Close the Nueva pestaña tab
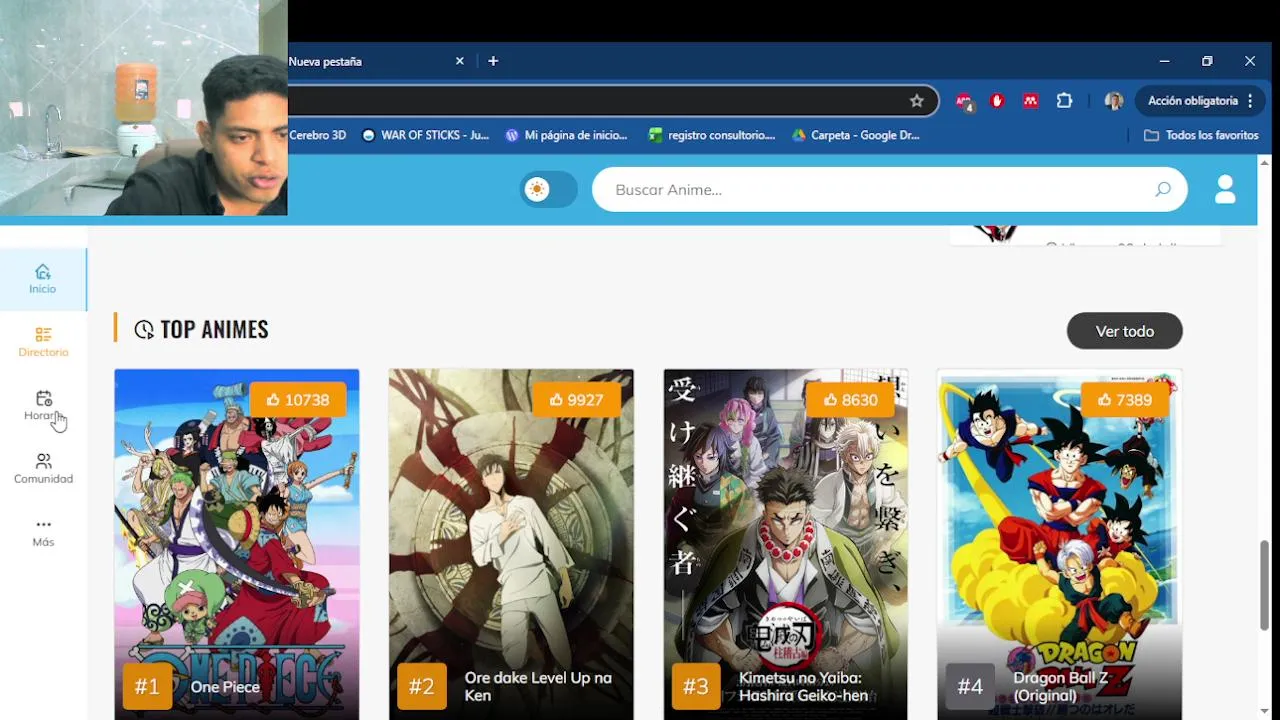Screen dimensions: 1280x720 459,61
